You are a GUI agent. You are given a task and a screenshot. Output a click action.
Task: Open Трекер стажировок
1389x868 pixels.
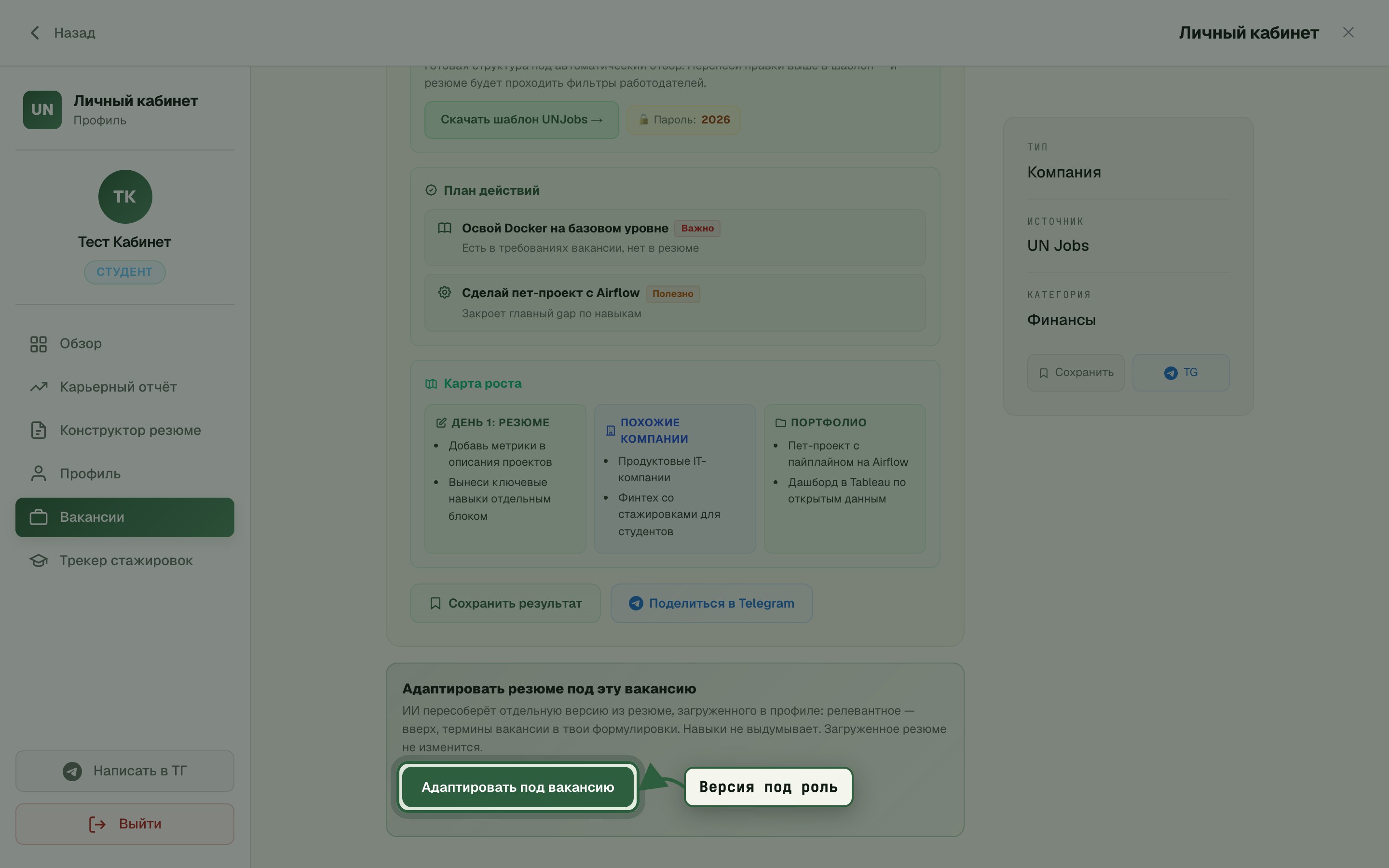[x=124, y=560]
